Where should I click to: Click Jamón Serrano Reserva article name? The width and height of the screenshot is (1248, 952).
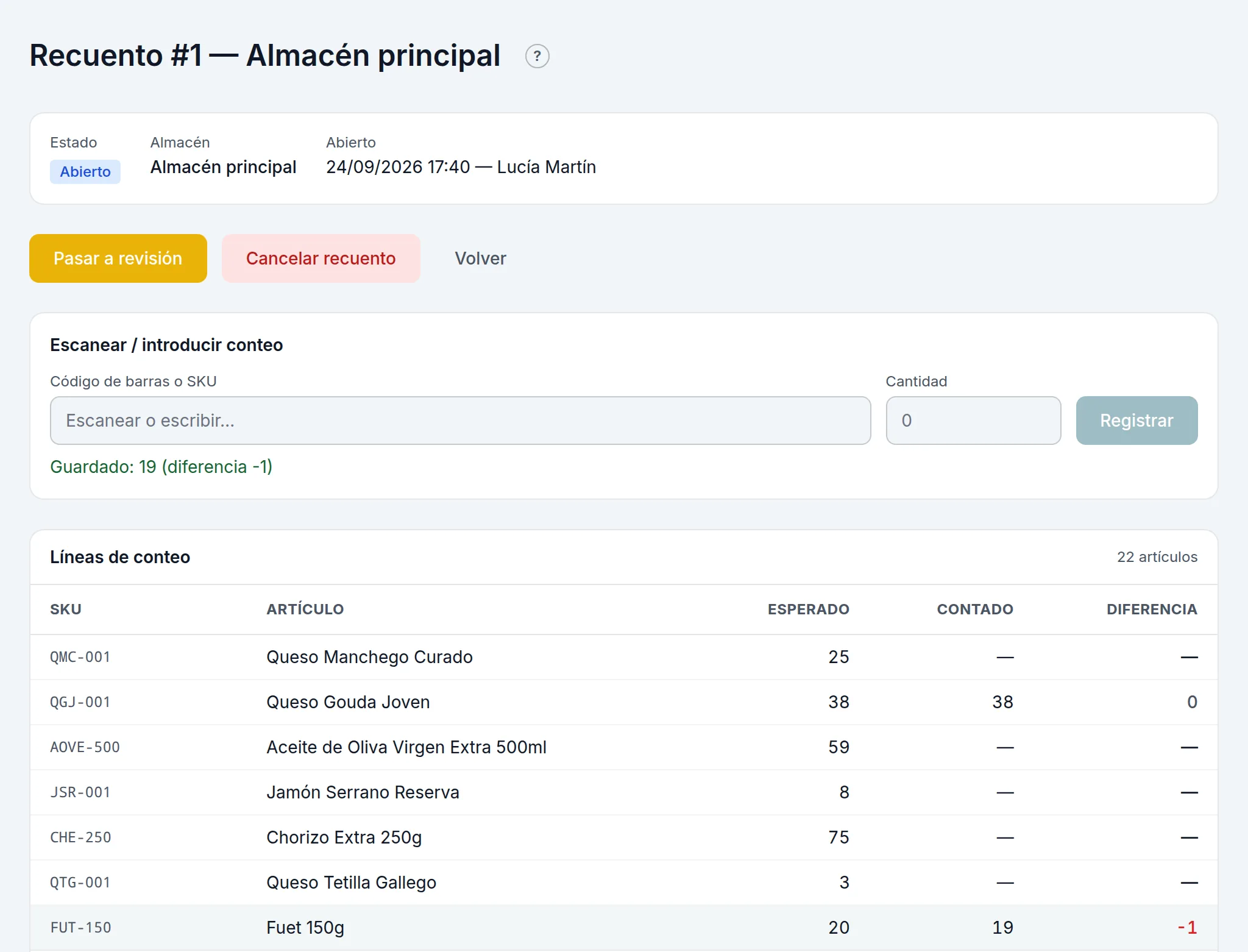pyautogui.click(x=363, y=792)
